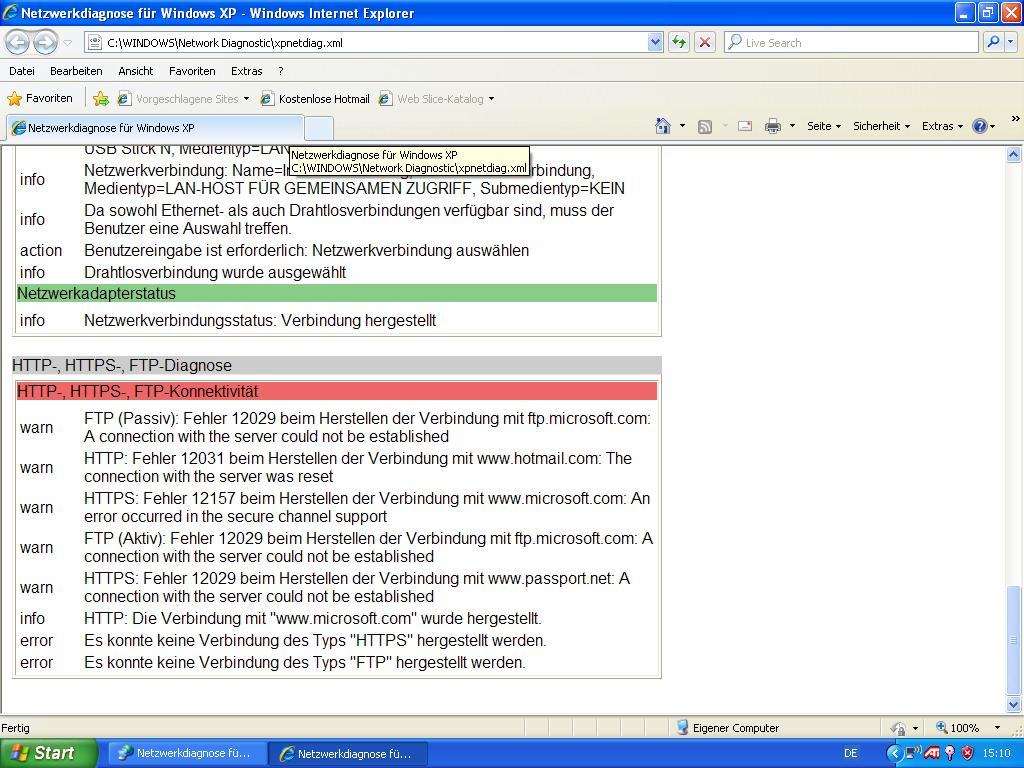Open the red security shield tray icon
Screen dimensions: 1024x768
point(967,753)
